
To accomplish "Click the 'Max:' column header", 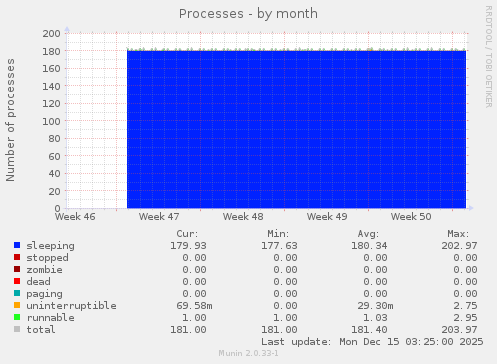I will tap(458, 234).
